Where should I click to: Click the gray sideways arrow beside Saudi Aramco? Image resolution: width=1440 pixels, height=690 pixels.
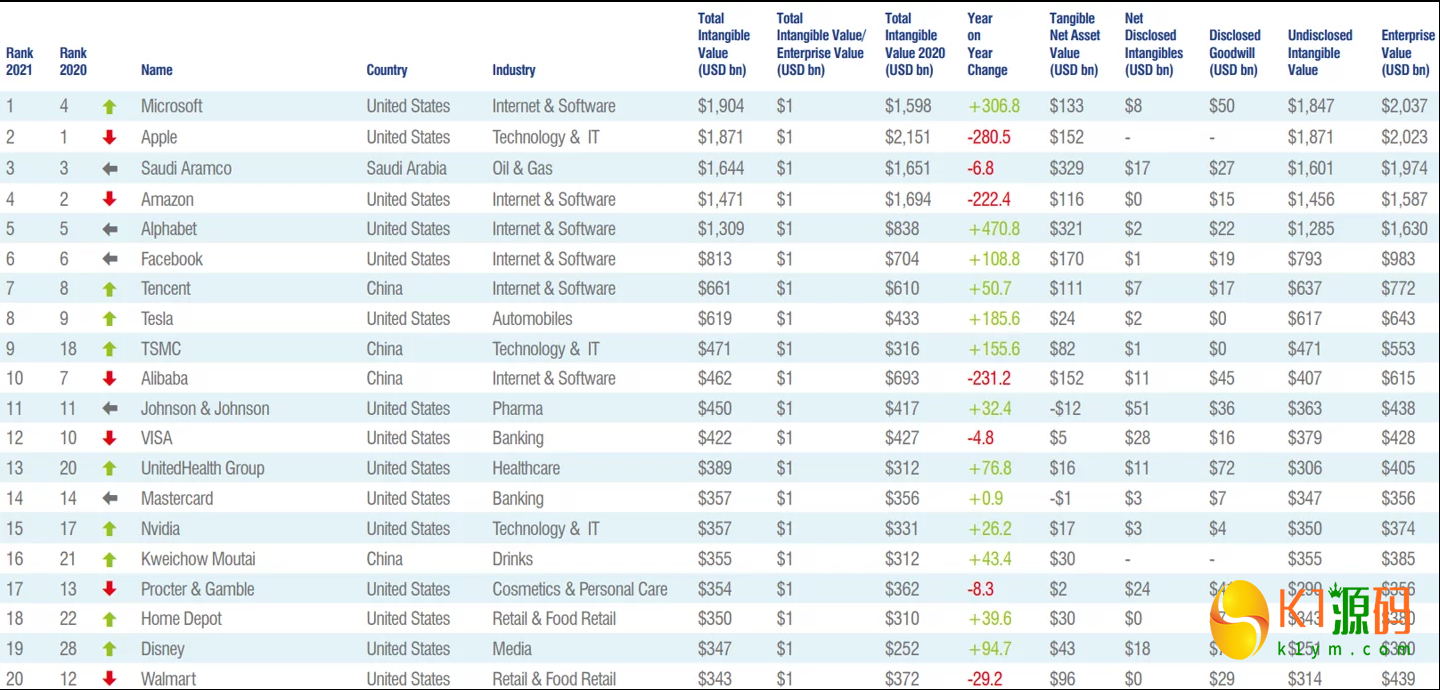click(110, 169)
